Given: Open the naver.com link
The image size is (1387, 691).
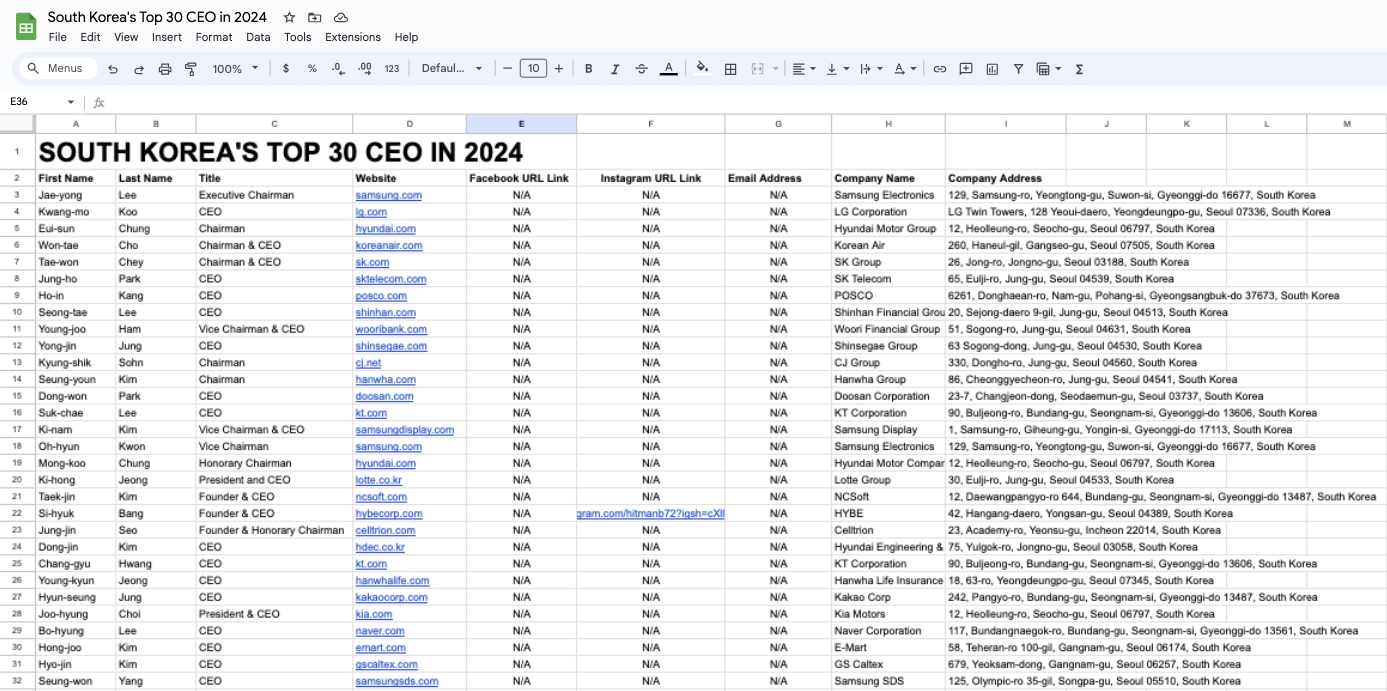Looking at the screenshot, I should point(380,631).
